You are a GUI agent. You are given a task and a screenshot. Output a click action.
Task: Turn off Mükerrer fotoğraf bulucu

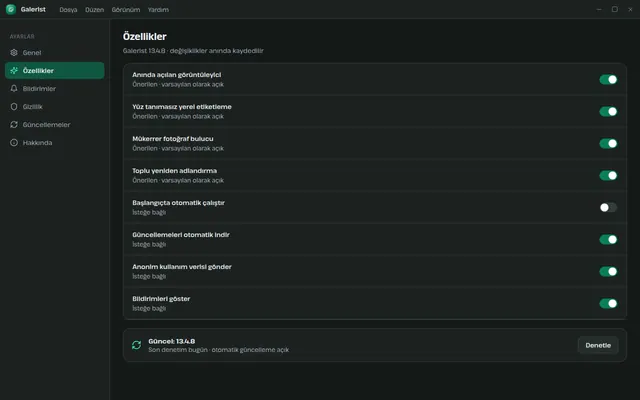click(608, 144)
